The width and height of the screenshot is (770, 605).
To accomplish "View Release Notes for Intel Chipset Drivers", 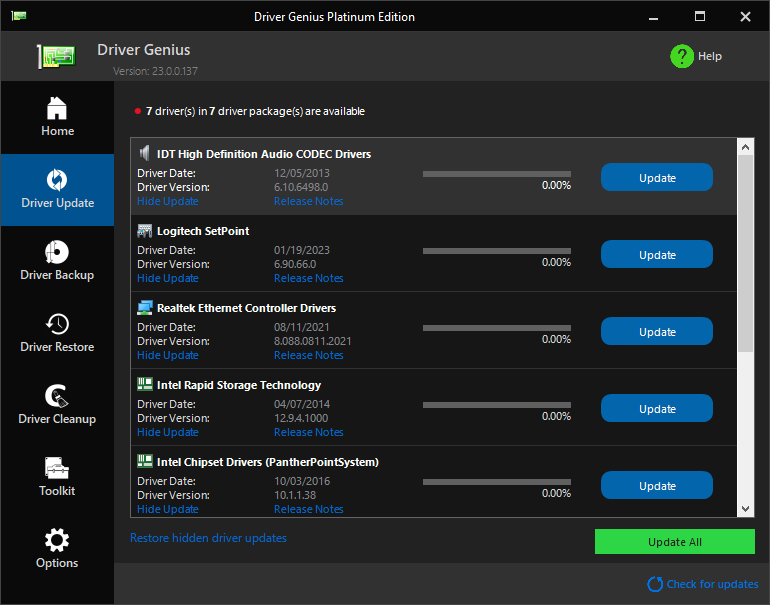I will [308, 509].
